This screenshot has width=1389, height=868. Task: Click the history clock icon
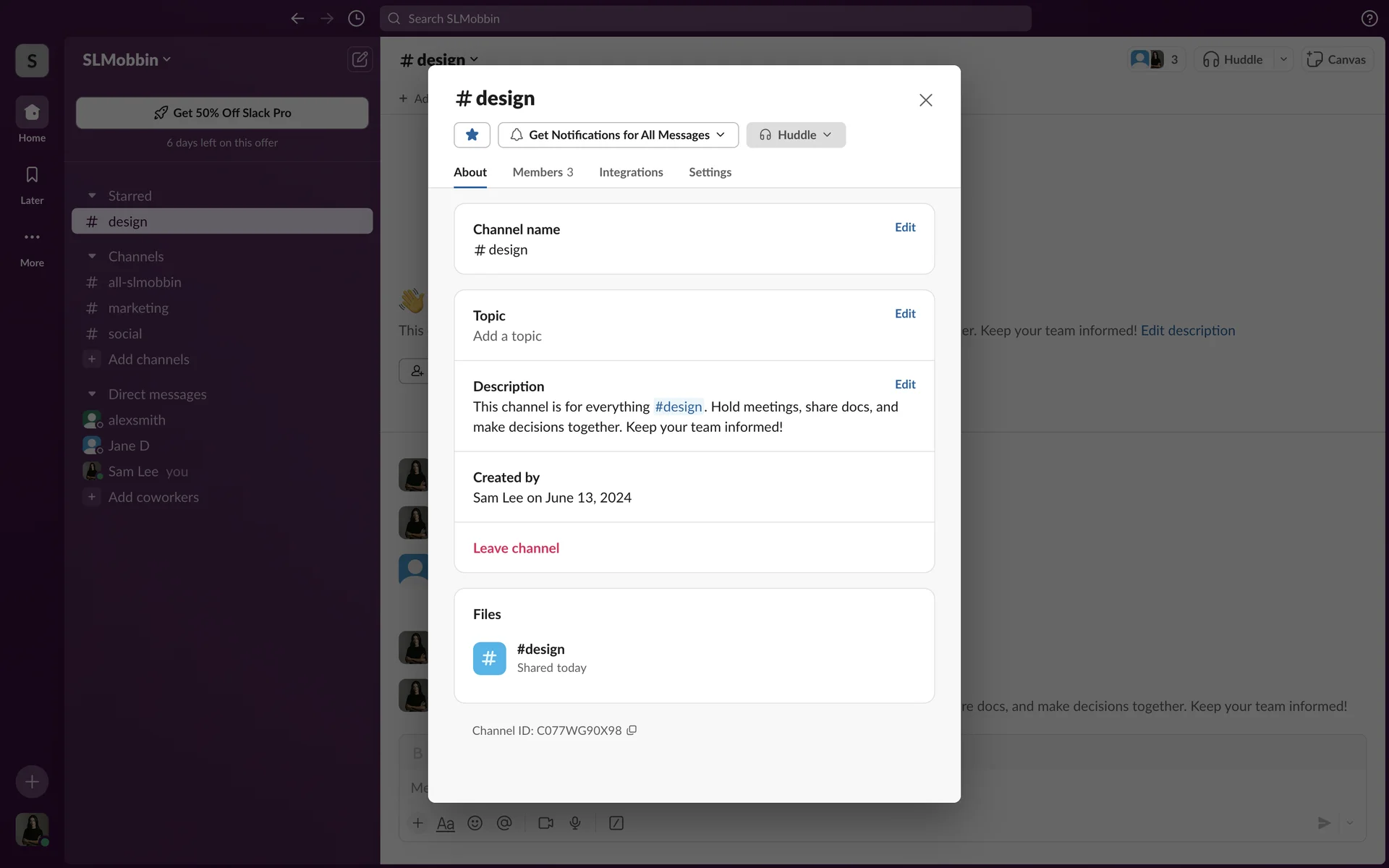356,18
